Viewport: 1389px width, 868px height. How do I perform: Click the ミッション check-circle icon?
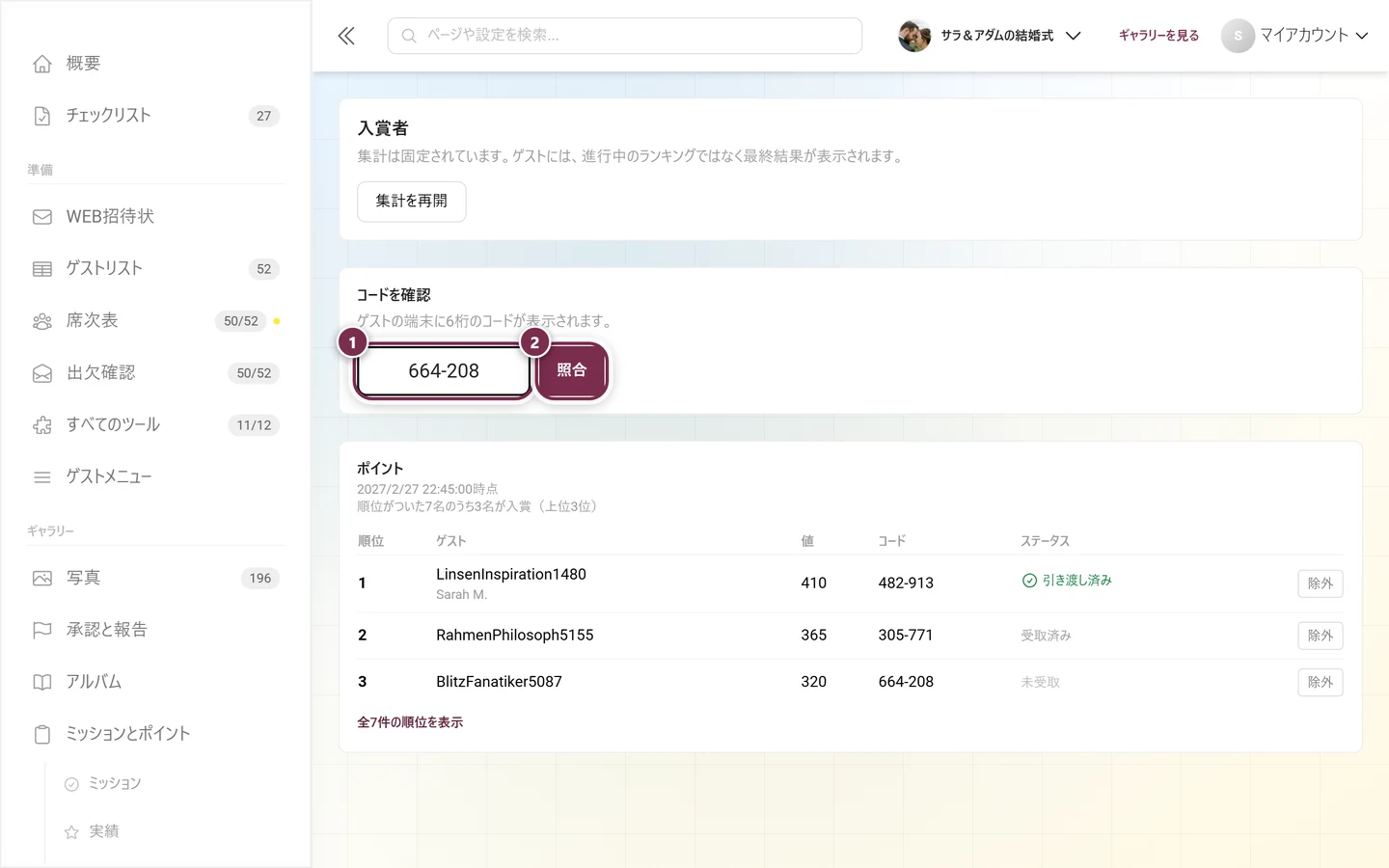coord(71,784)
